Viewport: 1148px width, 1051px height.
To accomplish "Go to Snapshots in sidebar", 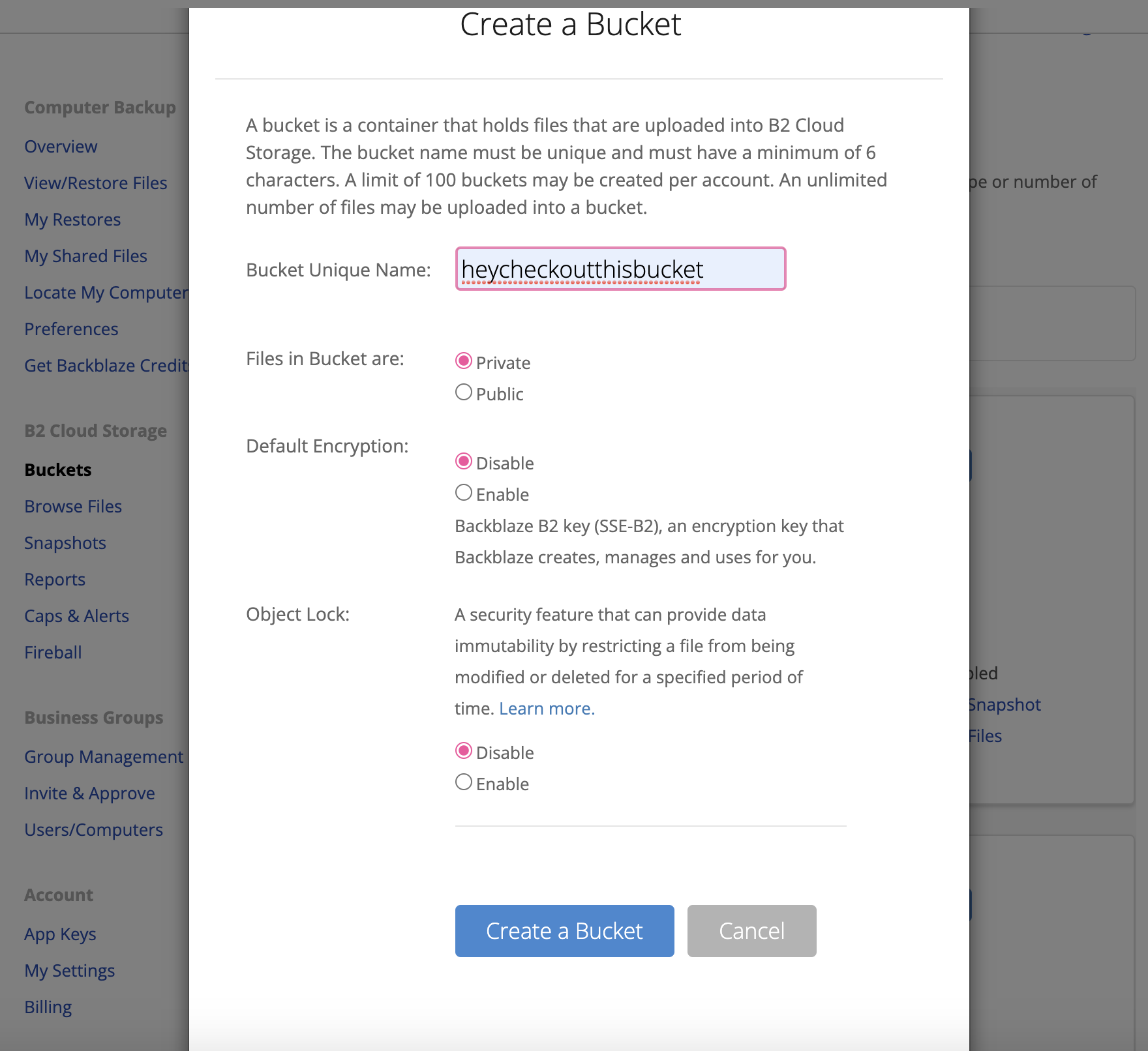I will point(65,543).
